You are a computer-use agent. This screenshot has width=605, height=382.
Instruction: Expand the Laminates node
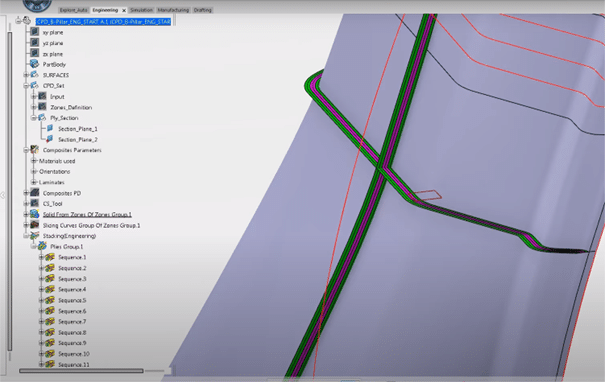34,182
